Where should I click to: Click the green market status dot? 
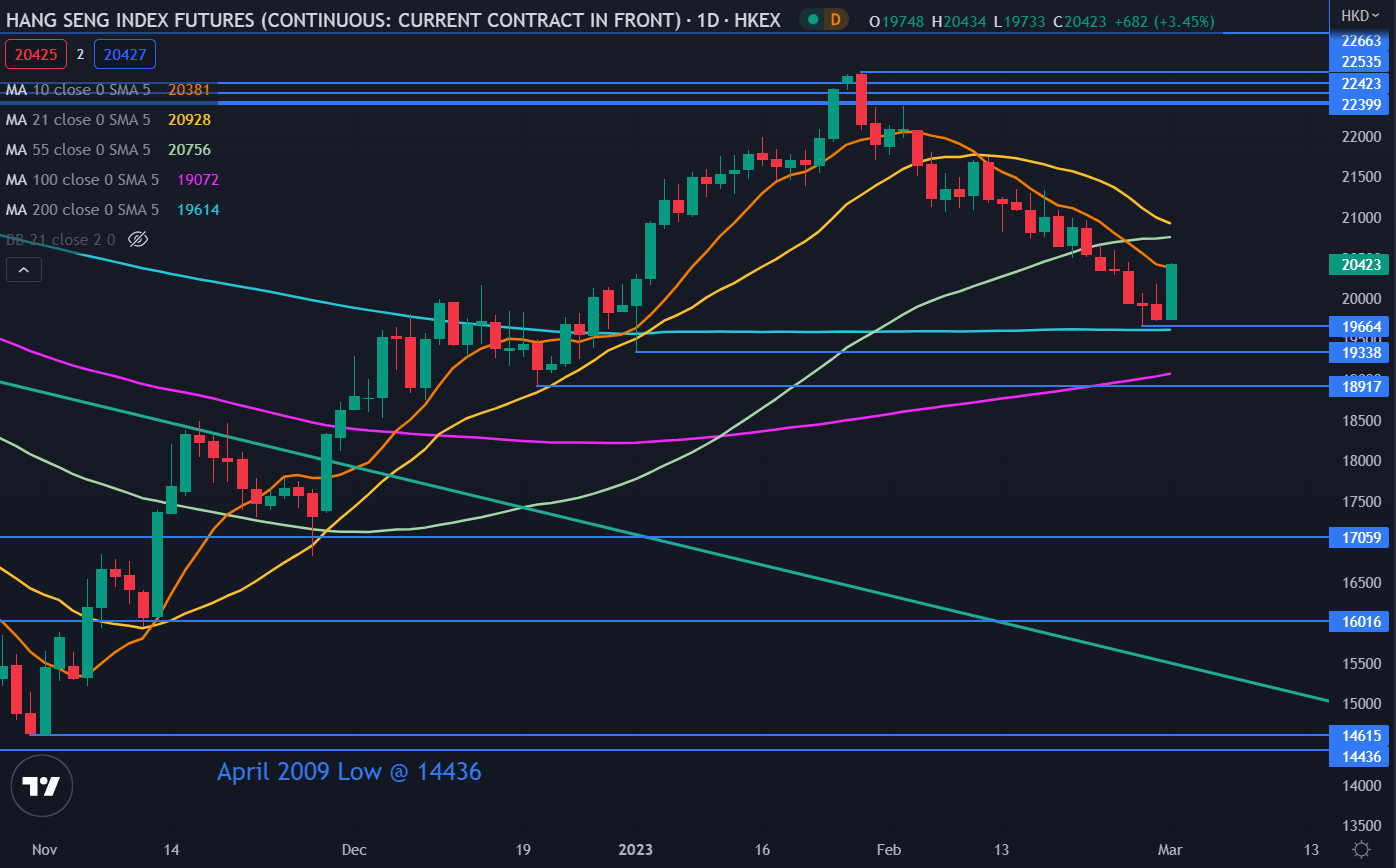[x=812, y=19]
